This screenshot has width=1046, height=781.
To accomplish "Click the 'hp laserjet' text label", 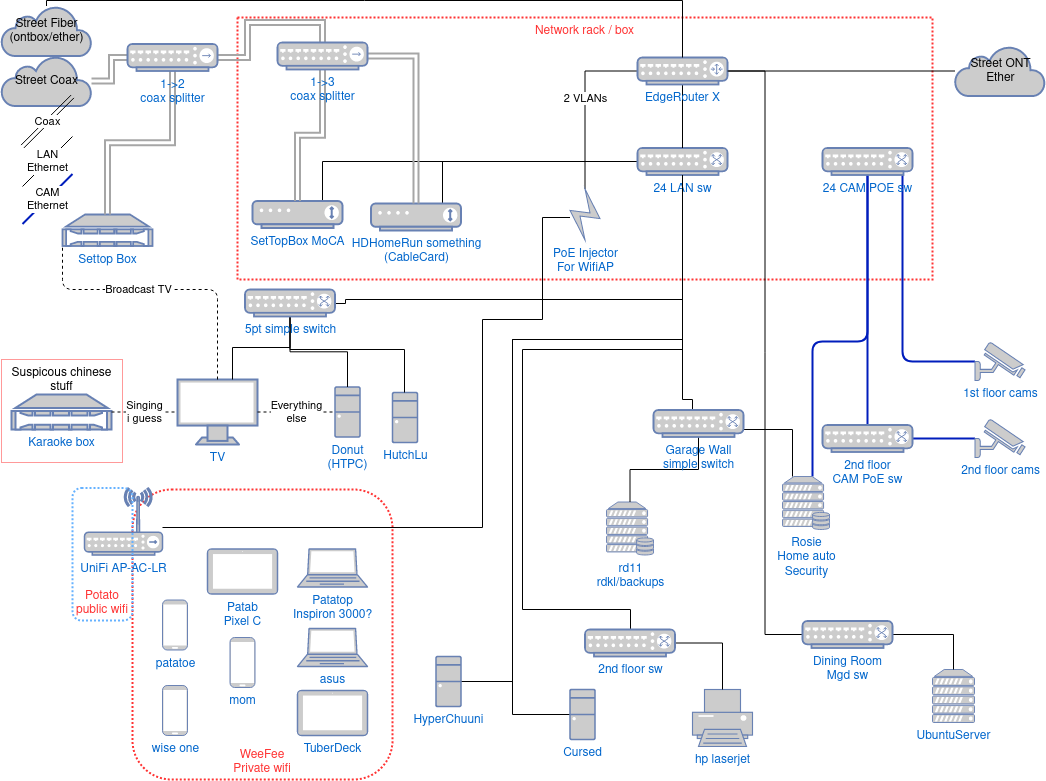I will (722, 758).
